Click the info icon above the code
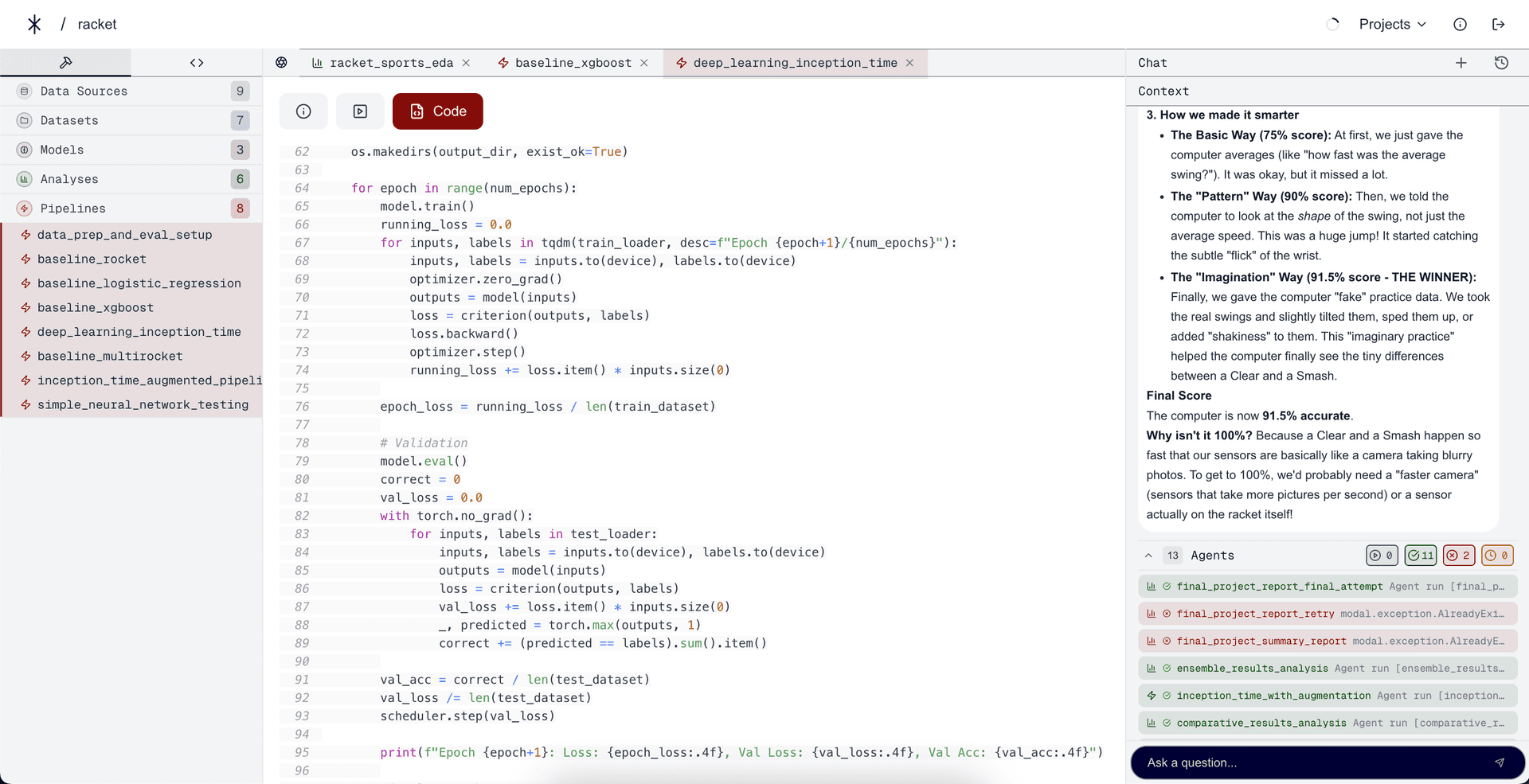Viewport: 1529px width, 784px height. 303,111
